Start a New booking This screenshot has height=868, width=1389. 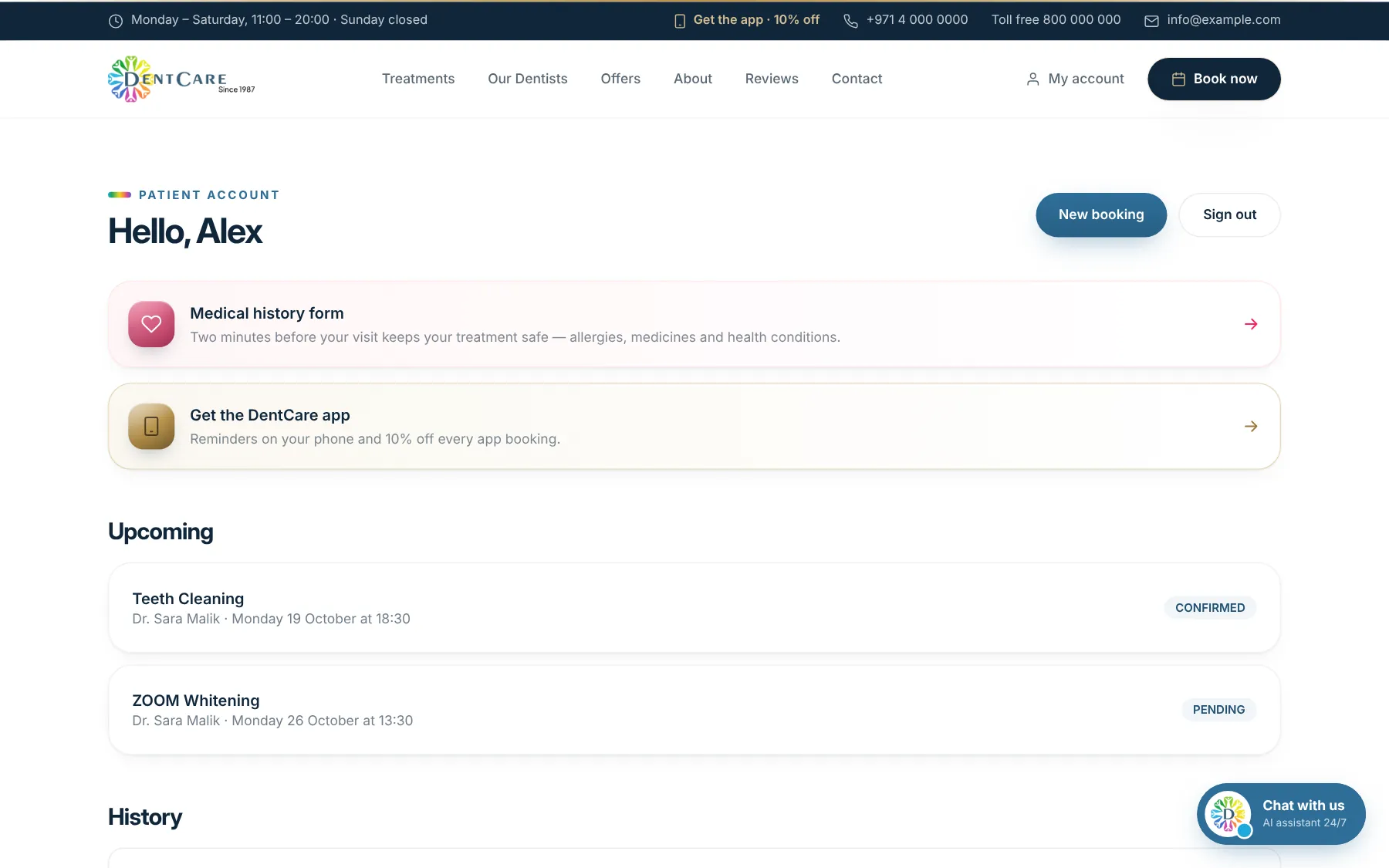(x=1101, y=214)
